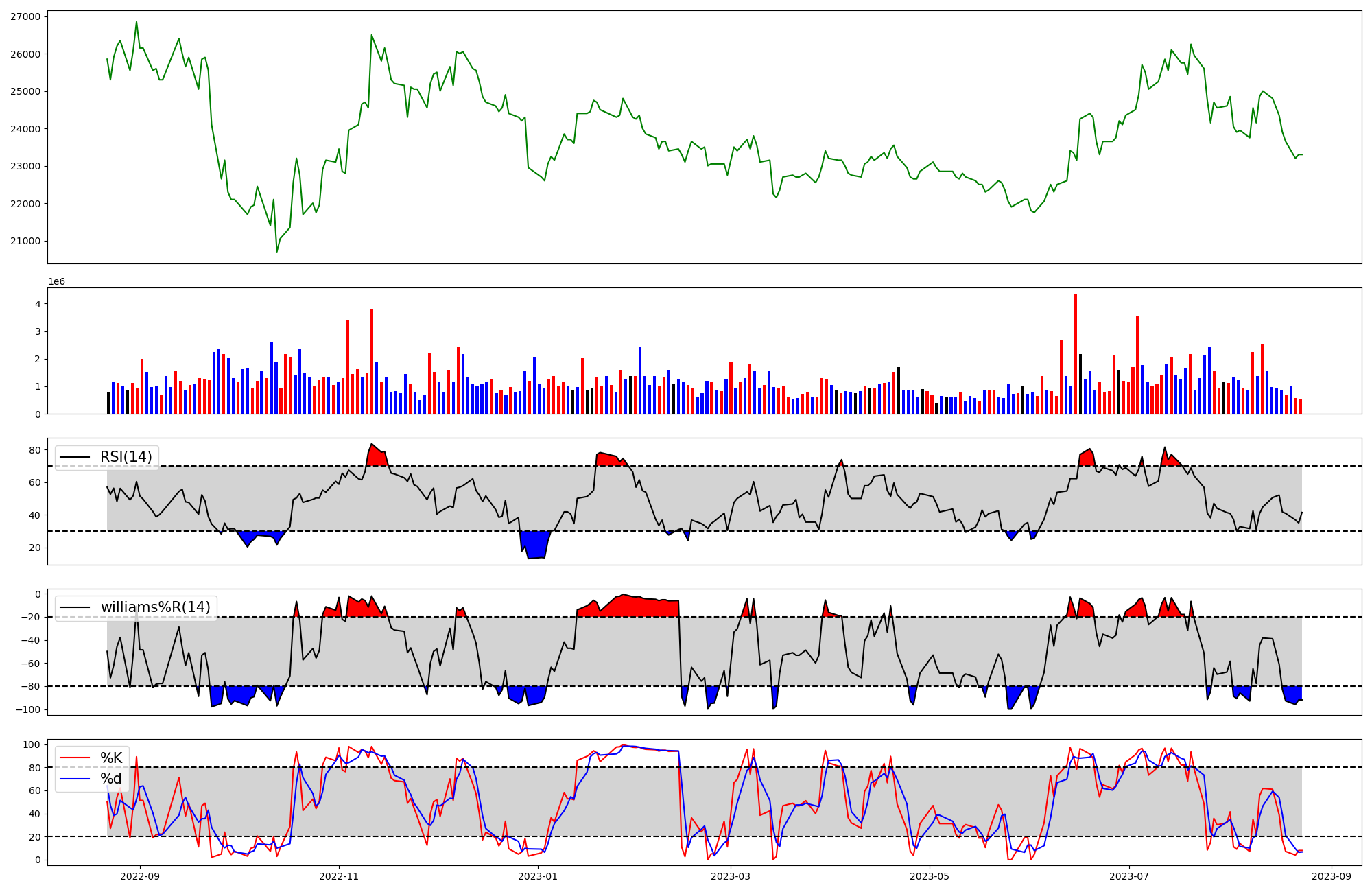
Task: Click the 21000 price axis label
Action: (x=25, y=241)
